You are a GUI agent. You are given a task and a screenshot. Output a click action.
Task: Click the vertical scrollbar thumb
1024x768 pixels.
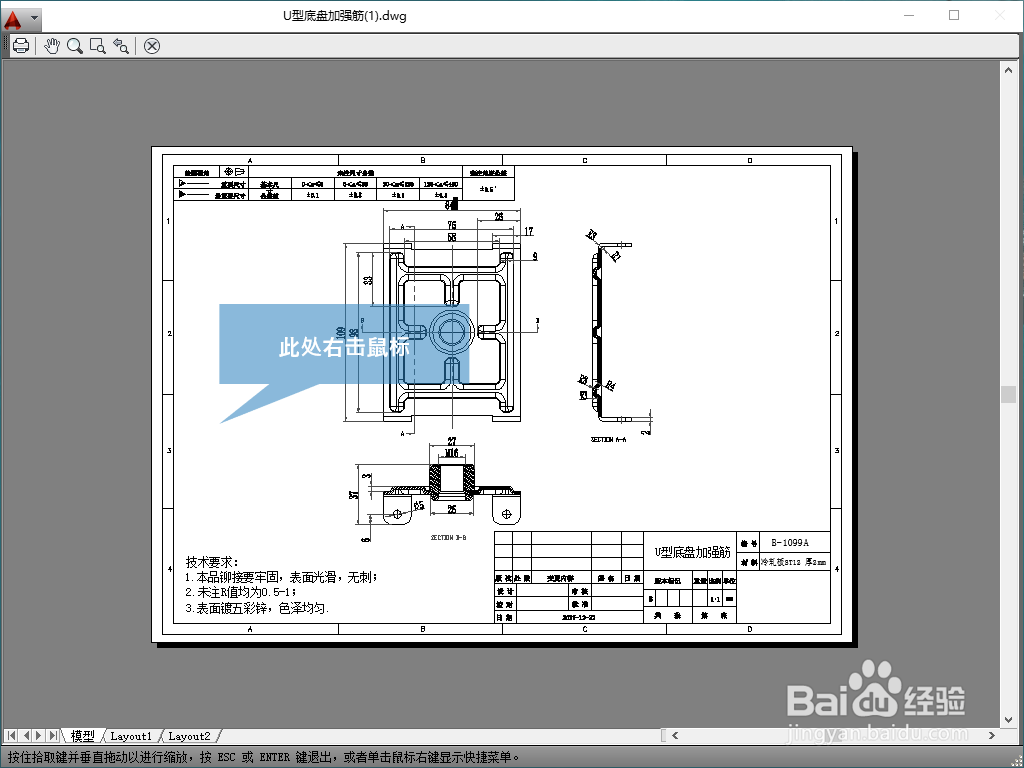click(1008, 394)
